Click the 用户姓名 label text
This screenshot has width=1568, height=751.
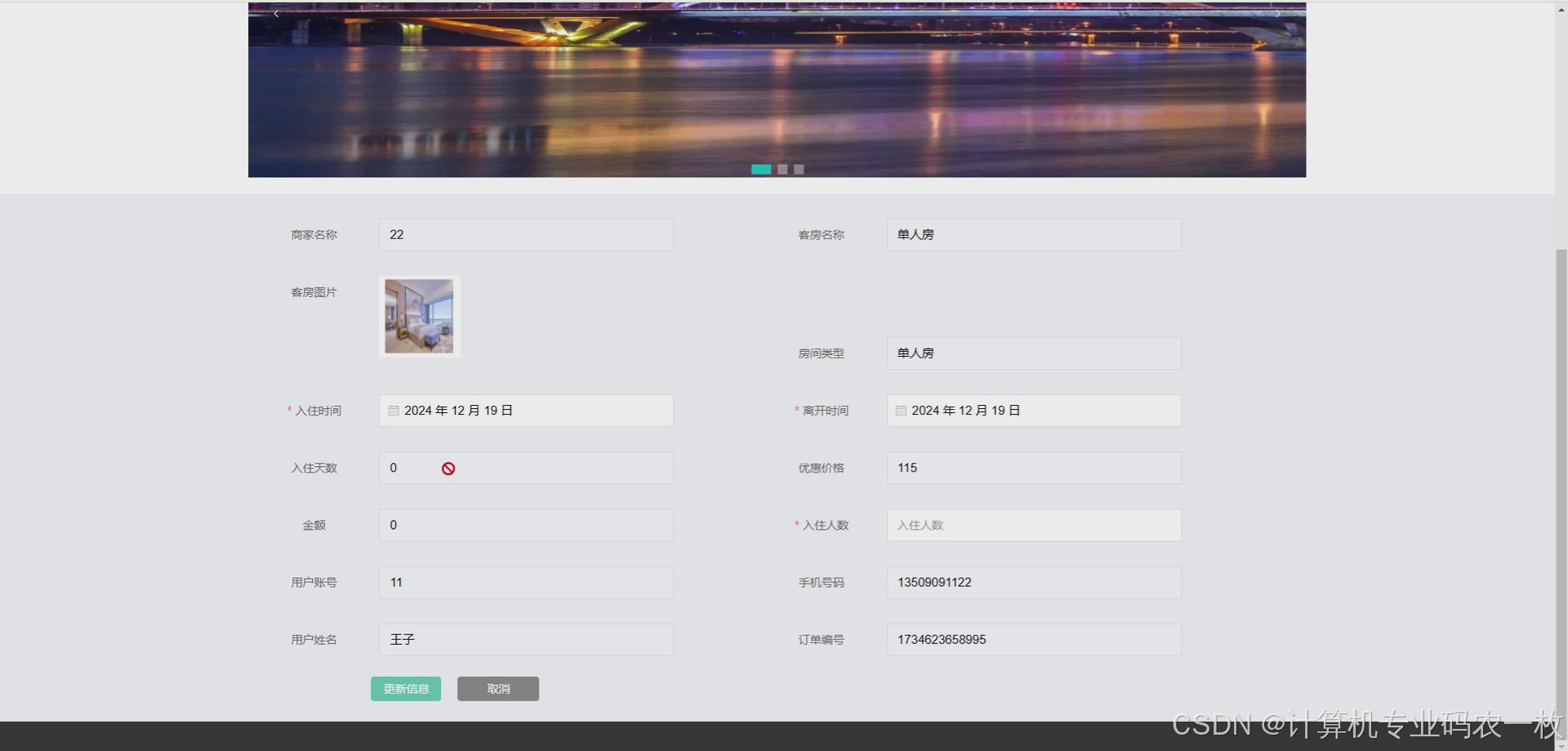314,639
